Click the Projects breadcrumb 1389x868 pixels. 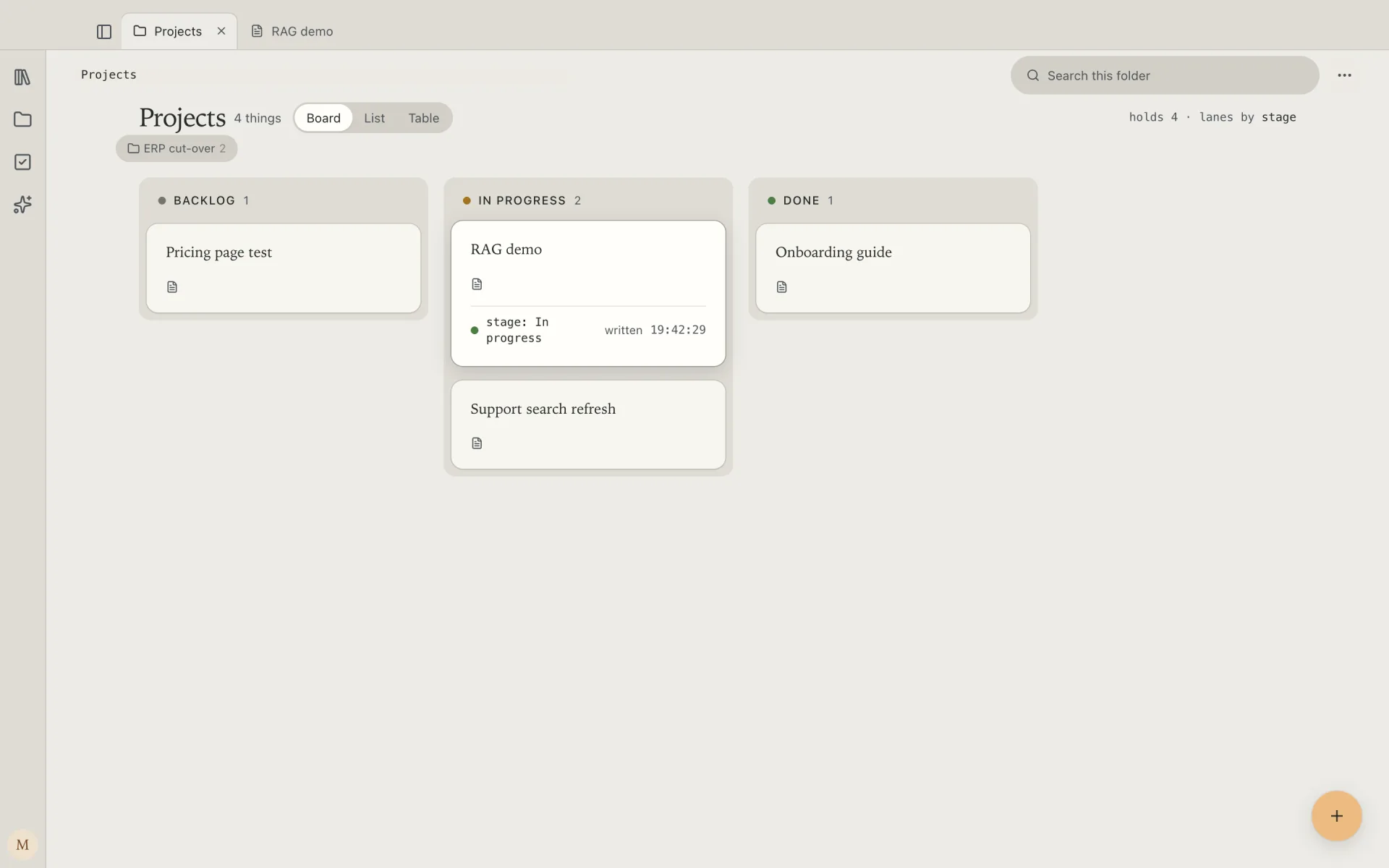[109, 75]
